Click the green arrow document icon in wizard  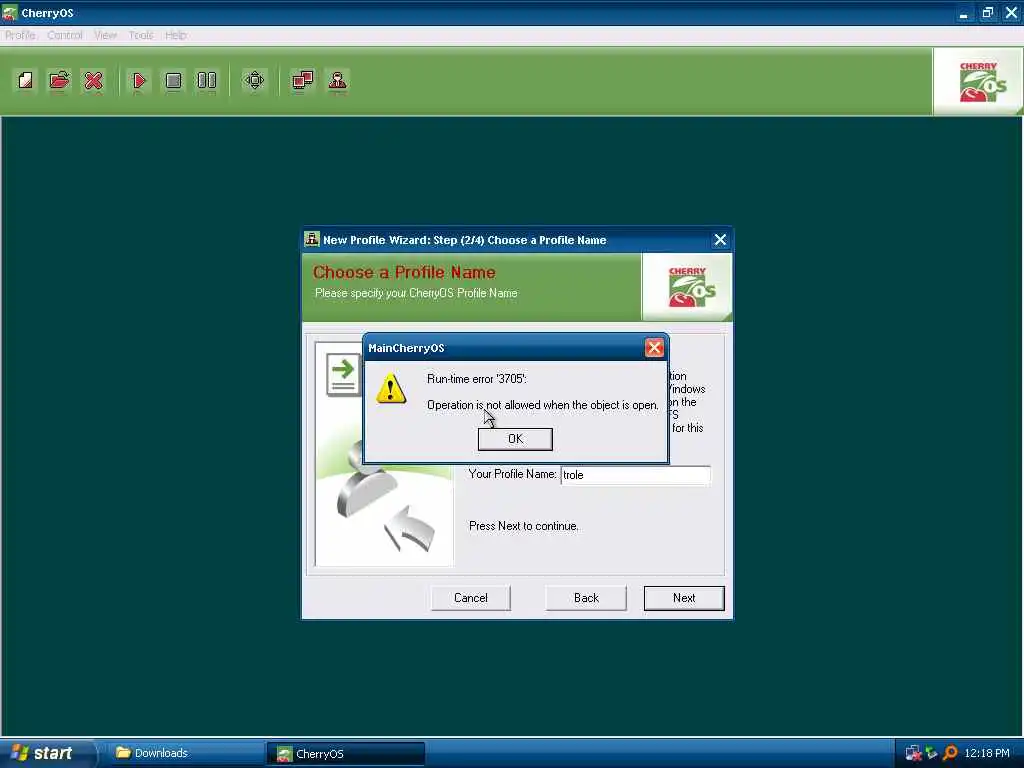pos(342,375)
